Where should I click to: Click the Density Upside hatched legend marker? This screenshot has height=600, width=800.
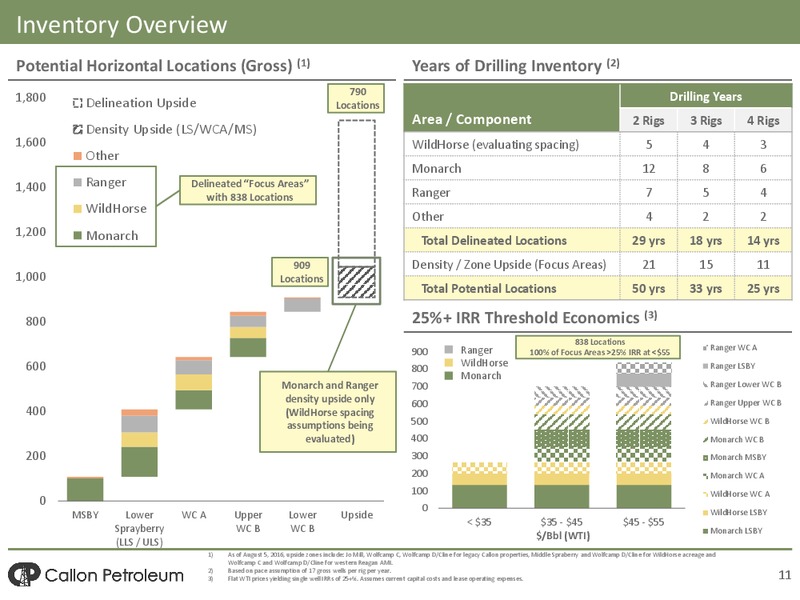pyautogui.click(x=78, y=130)
